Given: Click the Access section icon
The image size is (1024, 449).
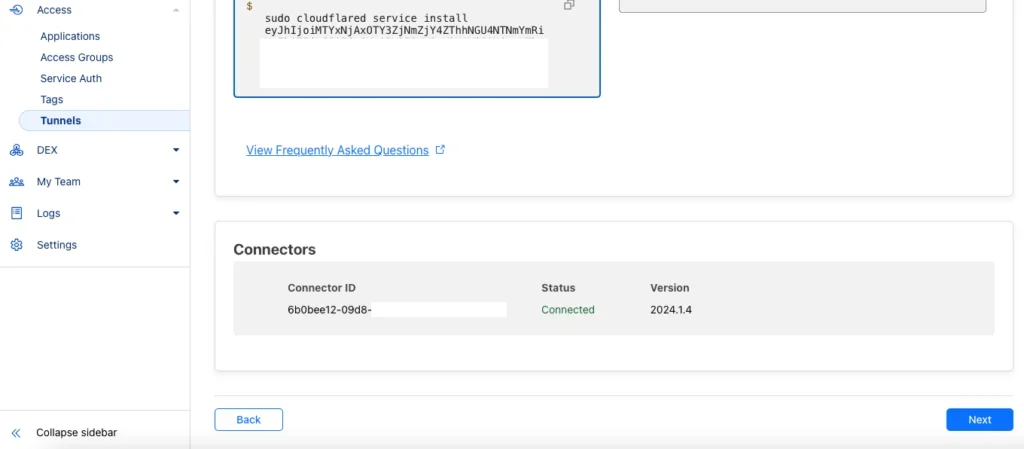Looking at the screenshot, I should click(16, 10).
